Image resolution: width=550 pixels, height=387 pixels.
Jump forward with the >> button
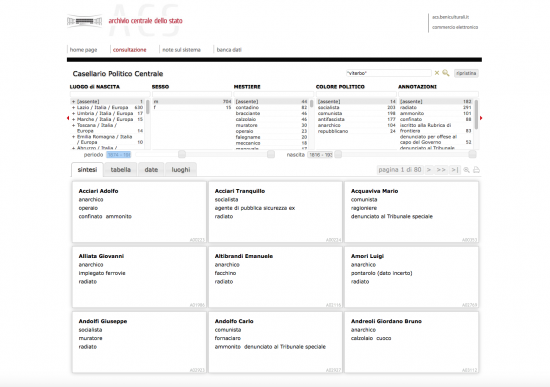pyautogui.click(x=441, y=170)
